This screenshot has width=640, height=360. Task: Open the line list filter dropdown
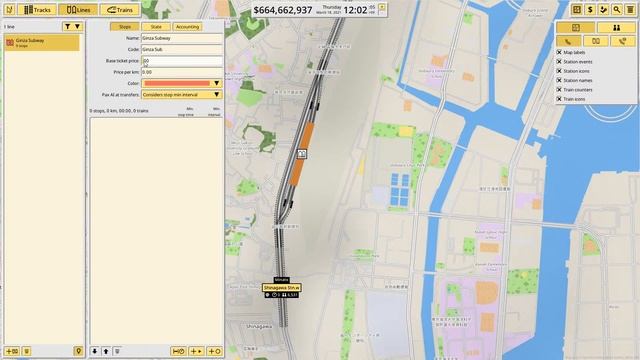tap(73, 27)
